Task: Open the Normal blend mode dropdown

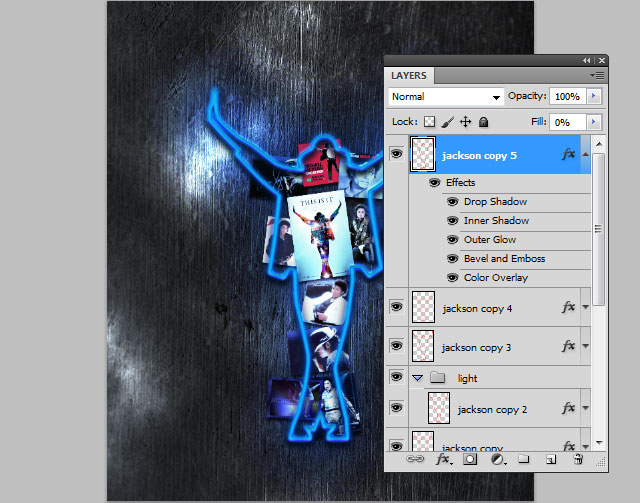Action: coord(446,97)
